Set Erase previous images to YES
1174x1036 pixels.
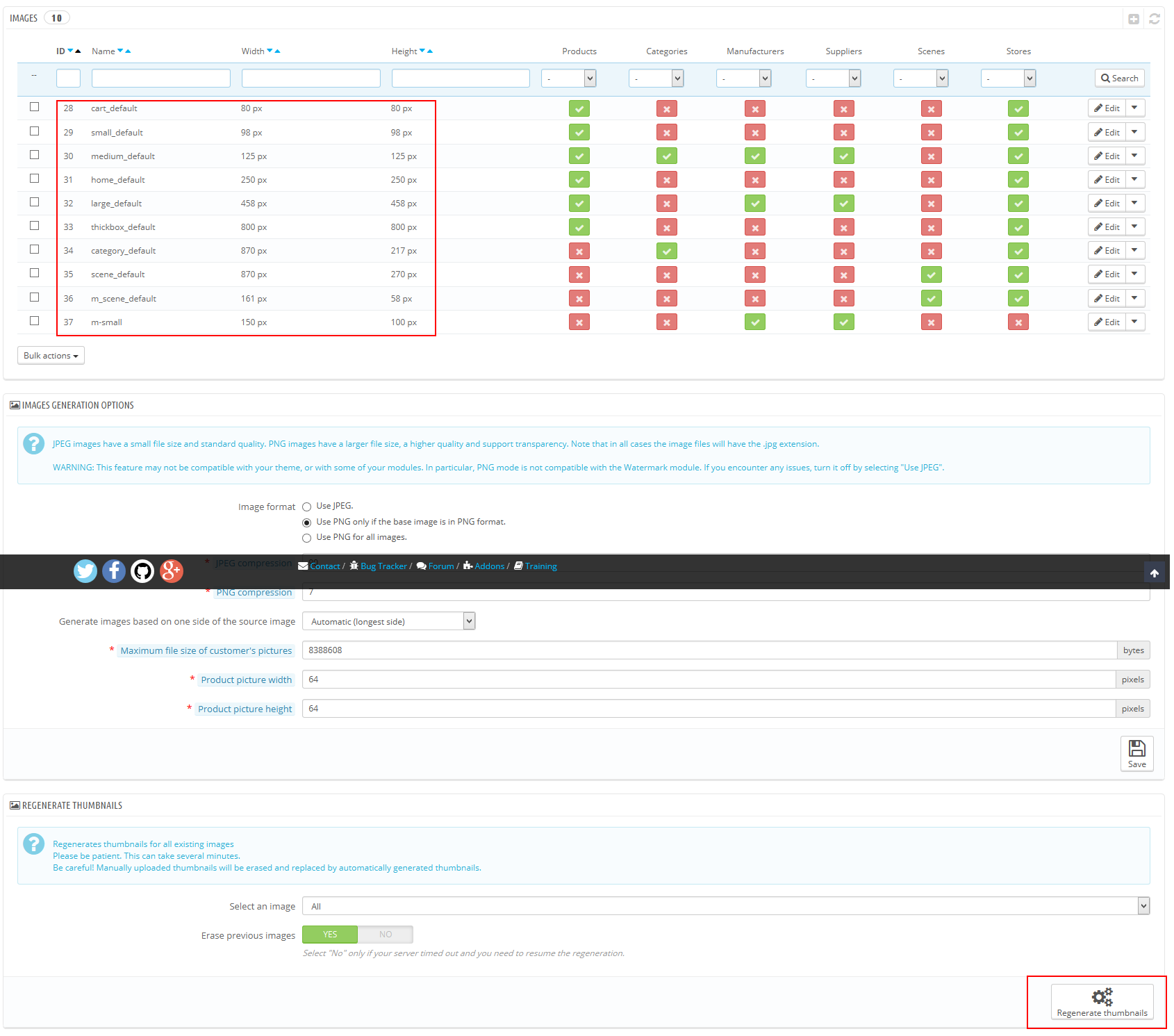tap(330, 935)
